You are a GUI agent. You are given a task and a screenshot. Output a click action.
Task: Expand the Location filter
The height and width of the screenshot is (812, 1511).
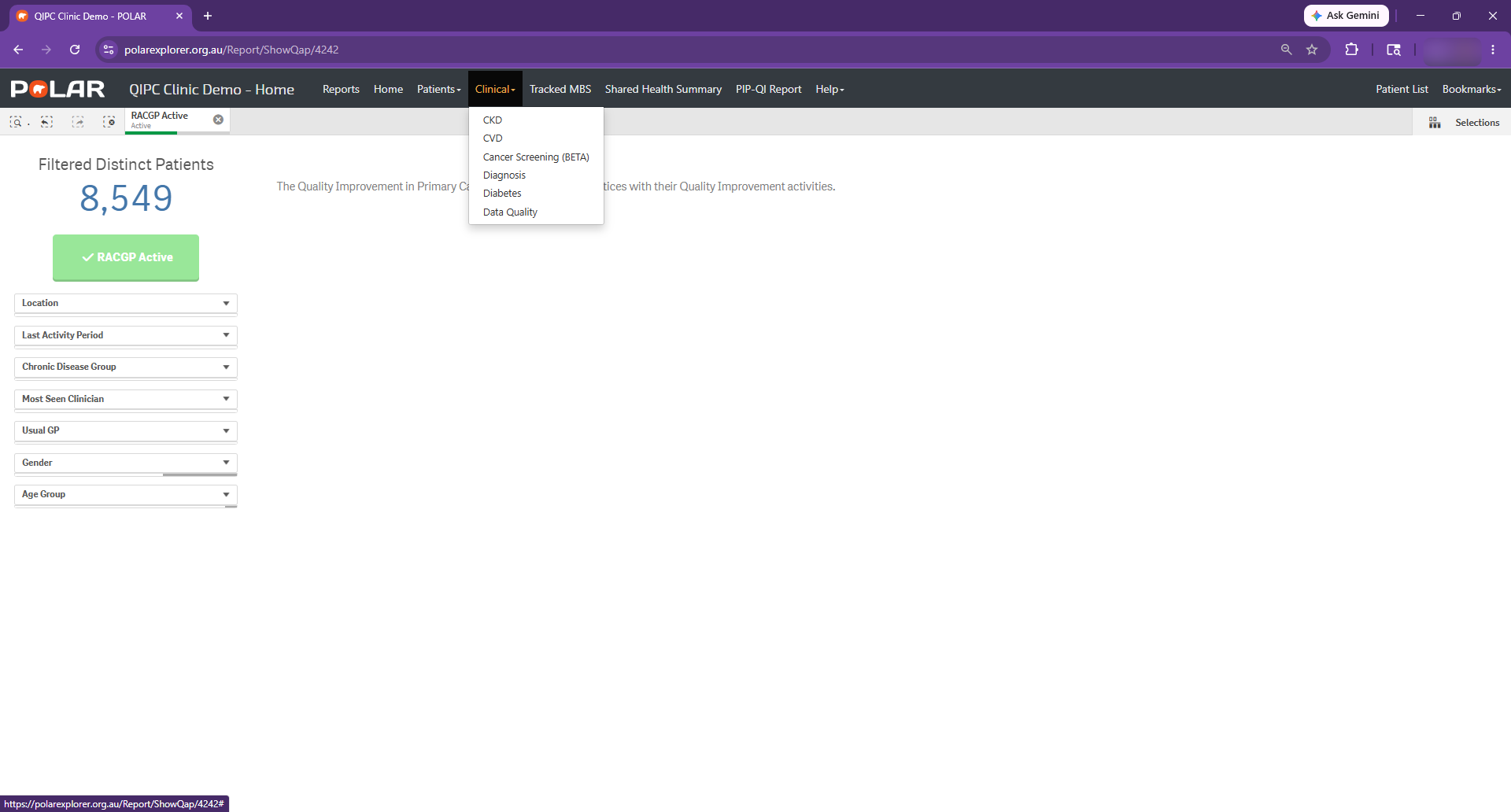tap(126, 303)
